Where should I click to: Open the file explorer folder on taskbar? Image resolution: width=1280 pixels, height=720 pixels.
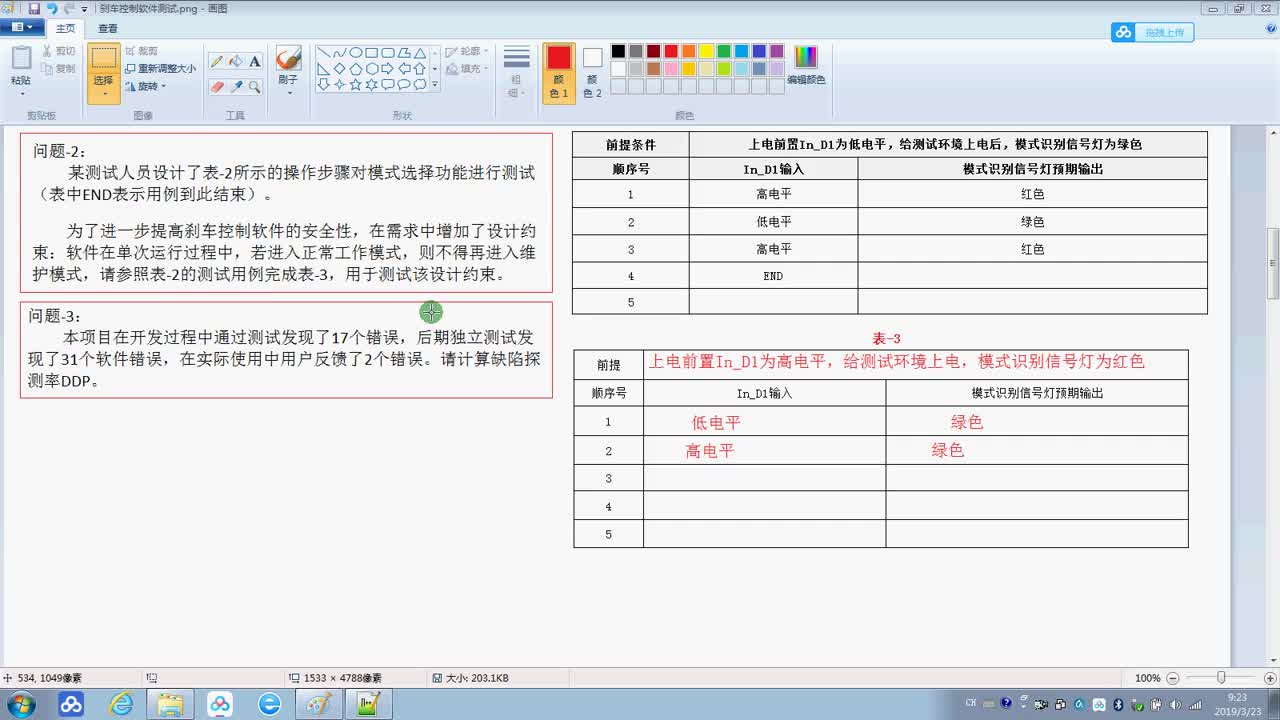[x=170, y=704]
